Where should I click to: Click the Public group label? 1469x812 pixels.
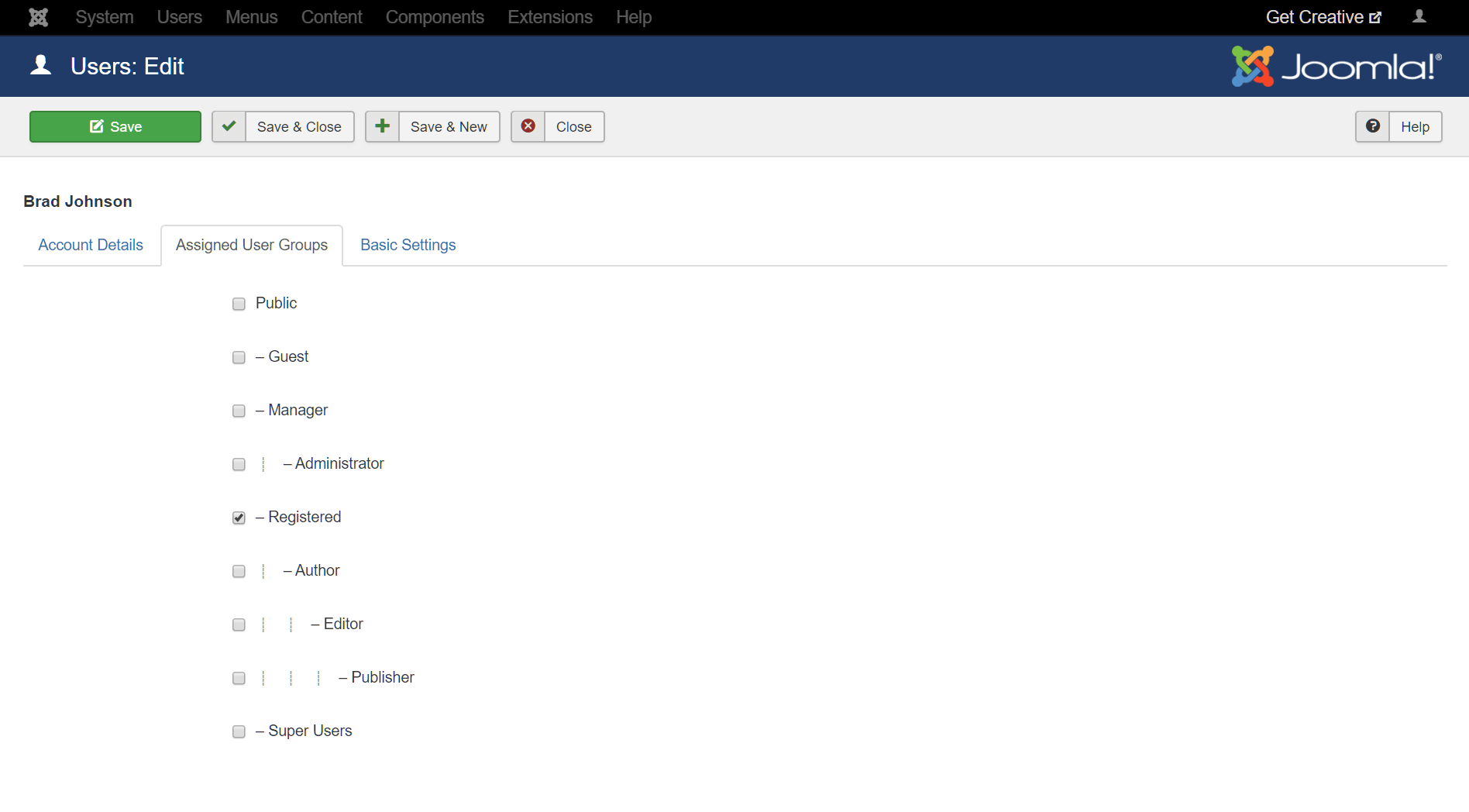276,303
